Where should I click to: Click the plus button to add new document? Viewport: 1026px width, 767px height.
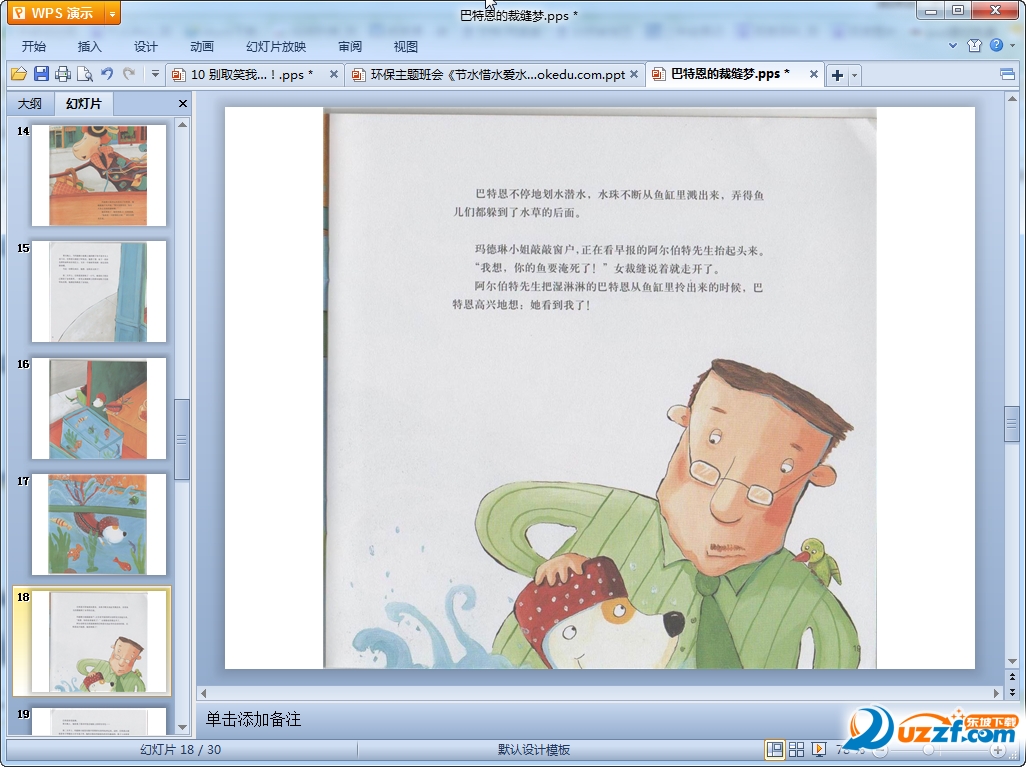[837, 75]
